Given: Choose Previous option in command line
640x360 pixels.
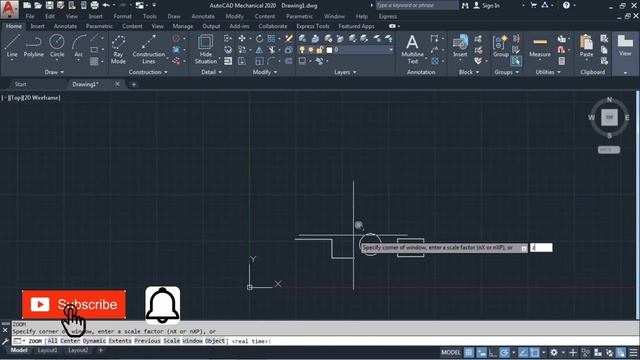Looking at the screenshot, I should [x=147, y=341].
